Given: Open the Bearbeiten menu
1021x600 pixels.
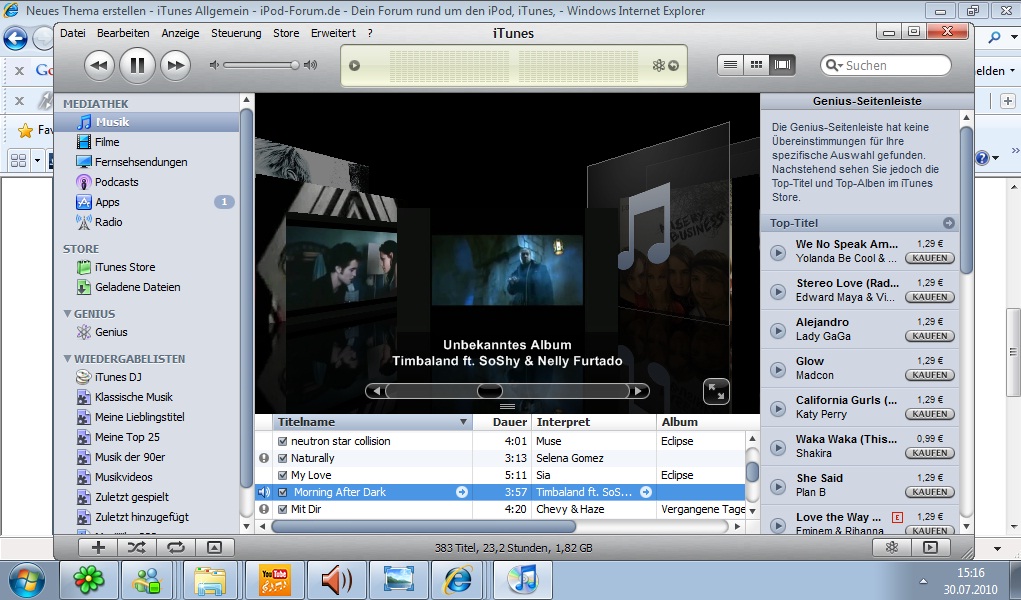Looking at the screenshot, I should [x=123, y=33].
